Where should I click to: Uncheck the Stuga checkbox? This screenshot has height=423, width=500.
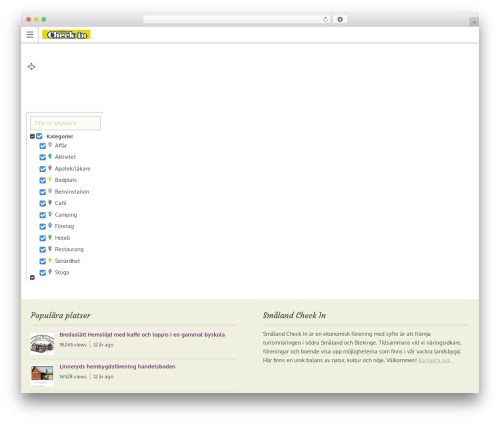pos(43,273)
